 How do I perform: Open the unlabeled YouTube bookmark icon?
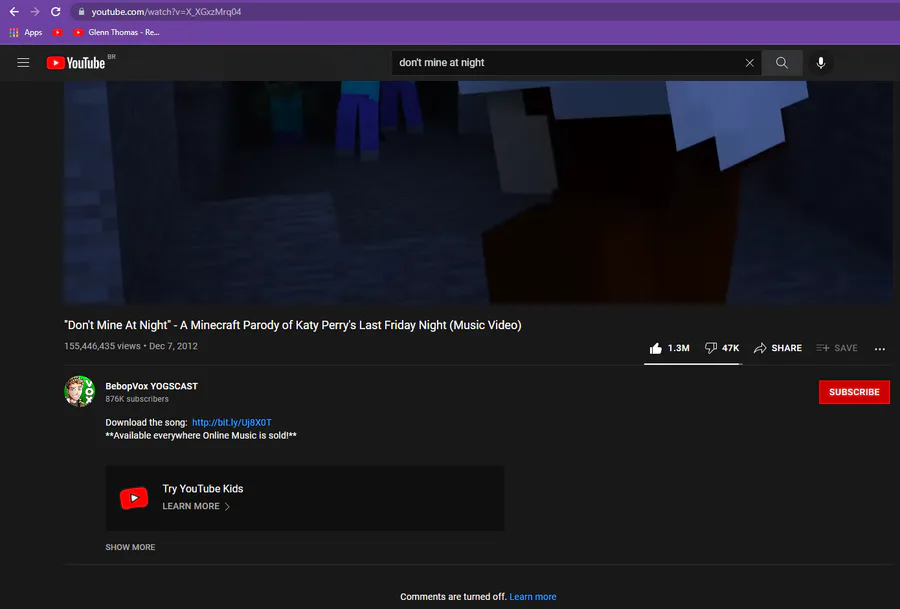(x=57, y=32)
